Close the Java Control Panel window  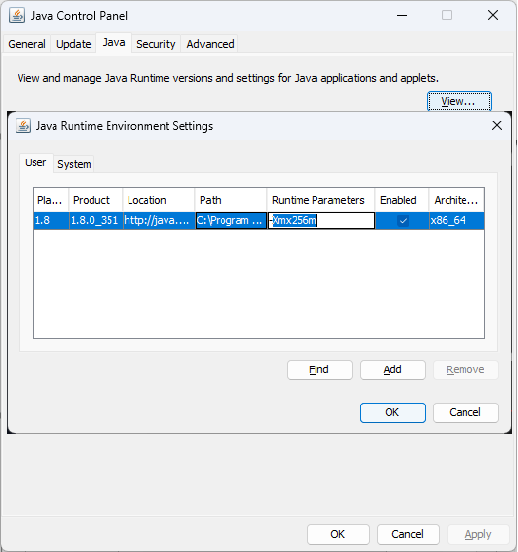pos(493,15)
